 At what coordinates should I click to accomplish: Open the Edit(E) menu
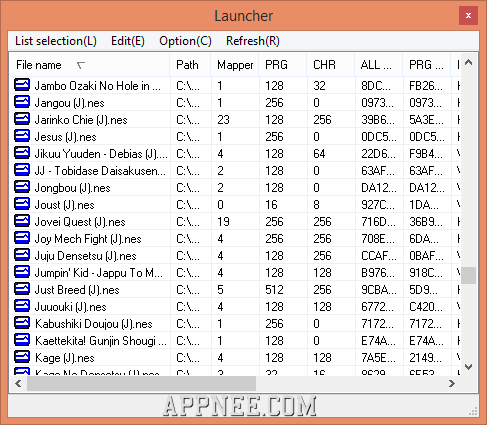coord(128,41)
